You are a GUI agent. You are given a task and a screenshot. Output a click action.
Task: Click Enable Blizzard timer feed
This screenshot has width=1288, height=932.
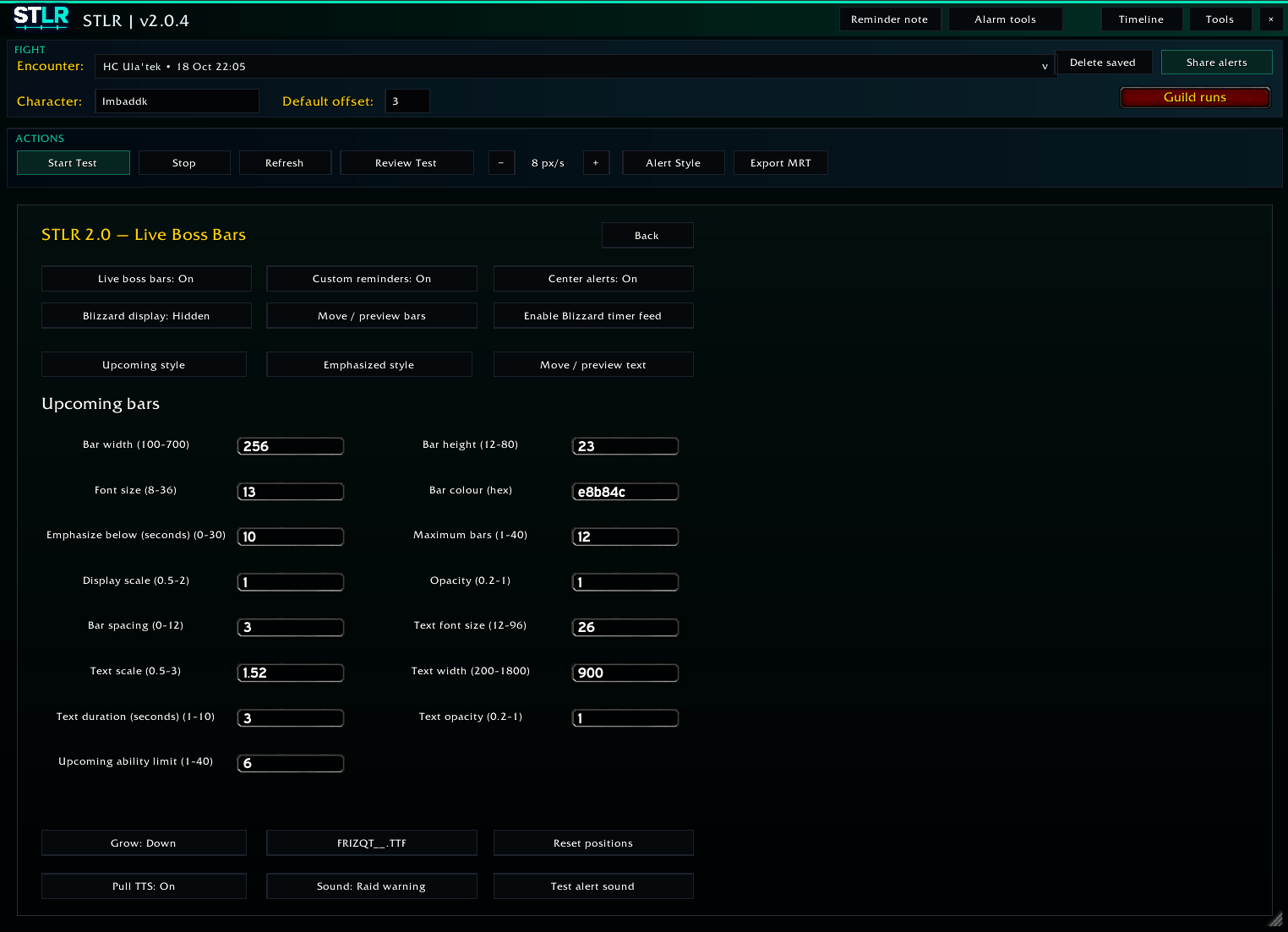tap(593, 316)
